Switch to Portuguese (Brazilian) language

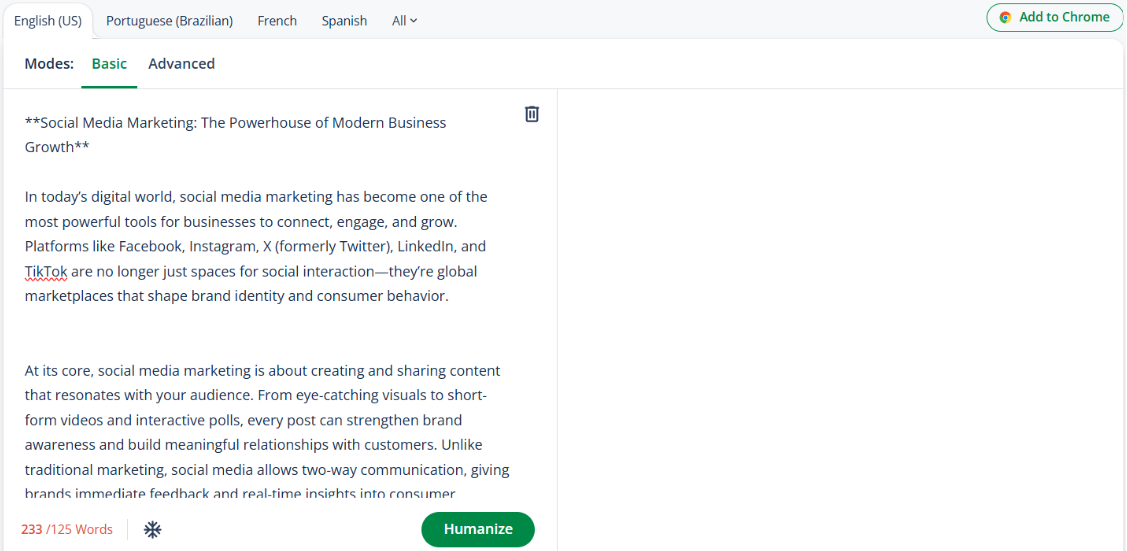(169, 21)
